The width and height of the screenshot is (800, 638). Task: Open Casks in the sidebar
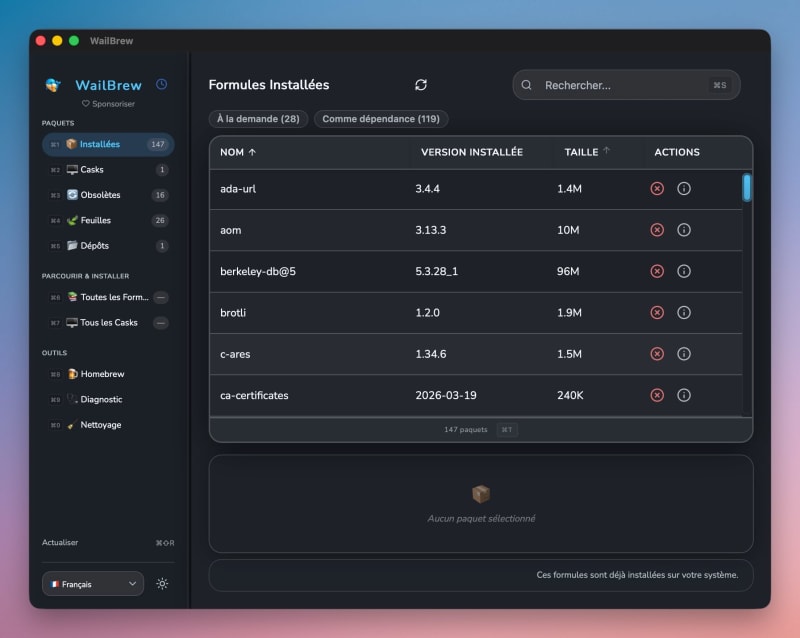tap(108, 170)
